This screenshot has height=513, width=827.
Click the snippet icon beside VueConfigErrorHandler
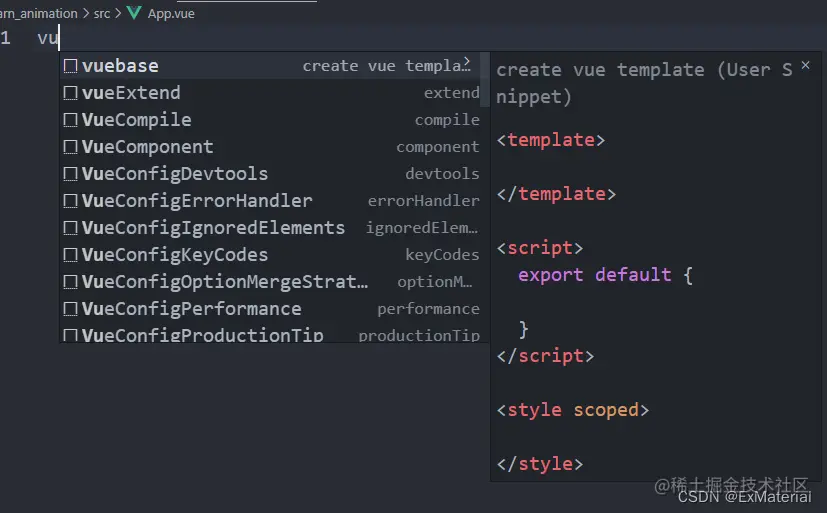point(70,200)
